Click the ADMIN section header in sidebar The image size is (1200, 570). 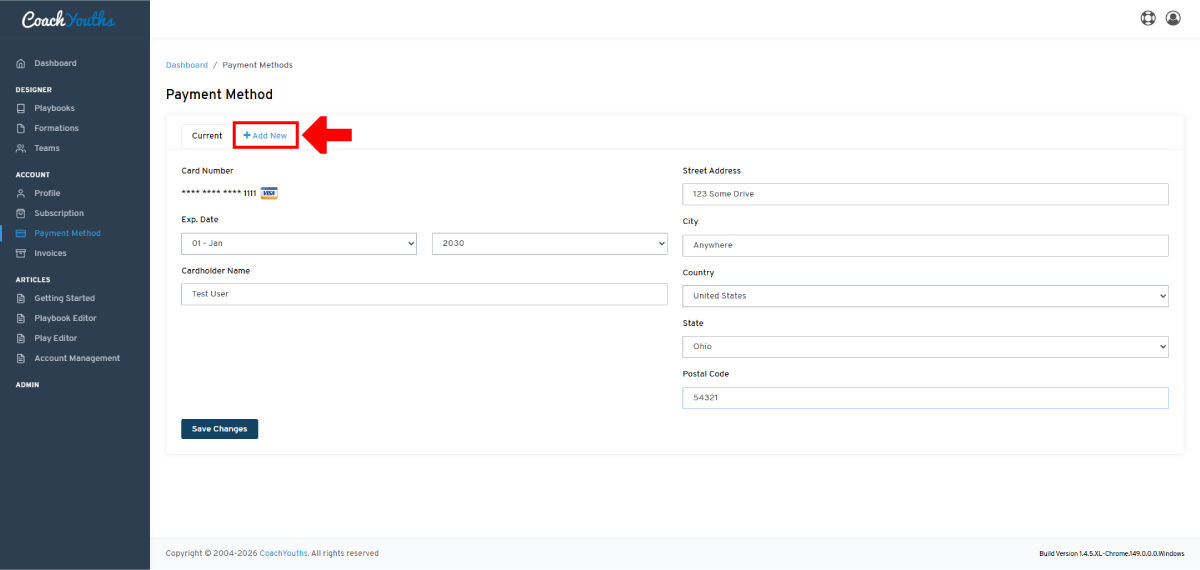(27, 384)
